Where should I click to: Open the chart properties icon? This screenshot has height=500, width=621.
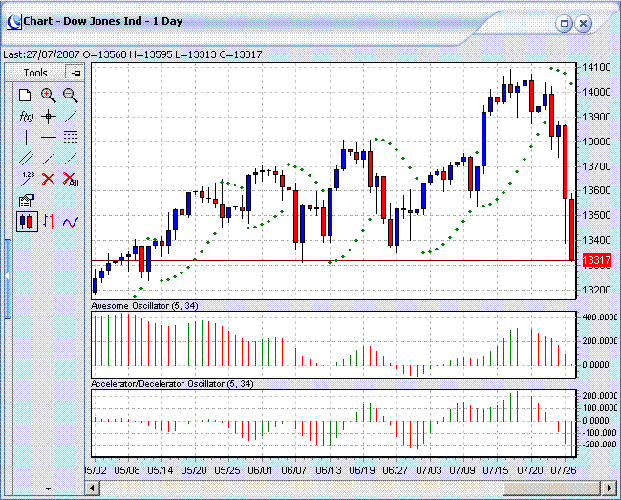(x=26, y=200)
